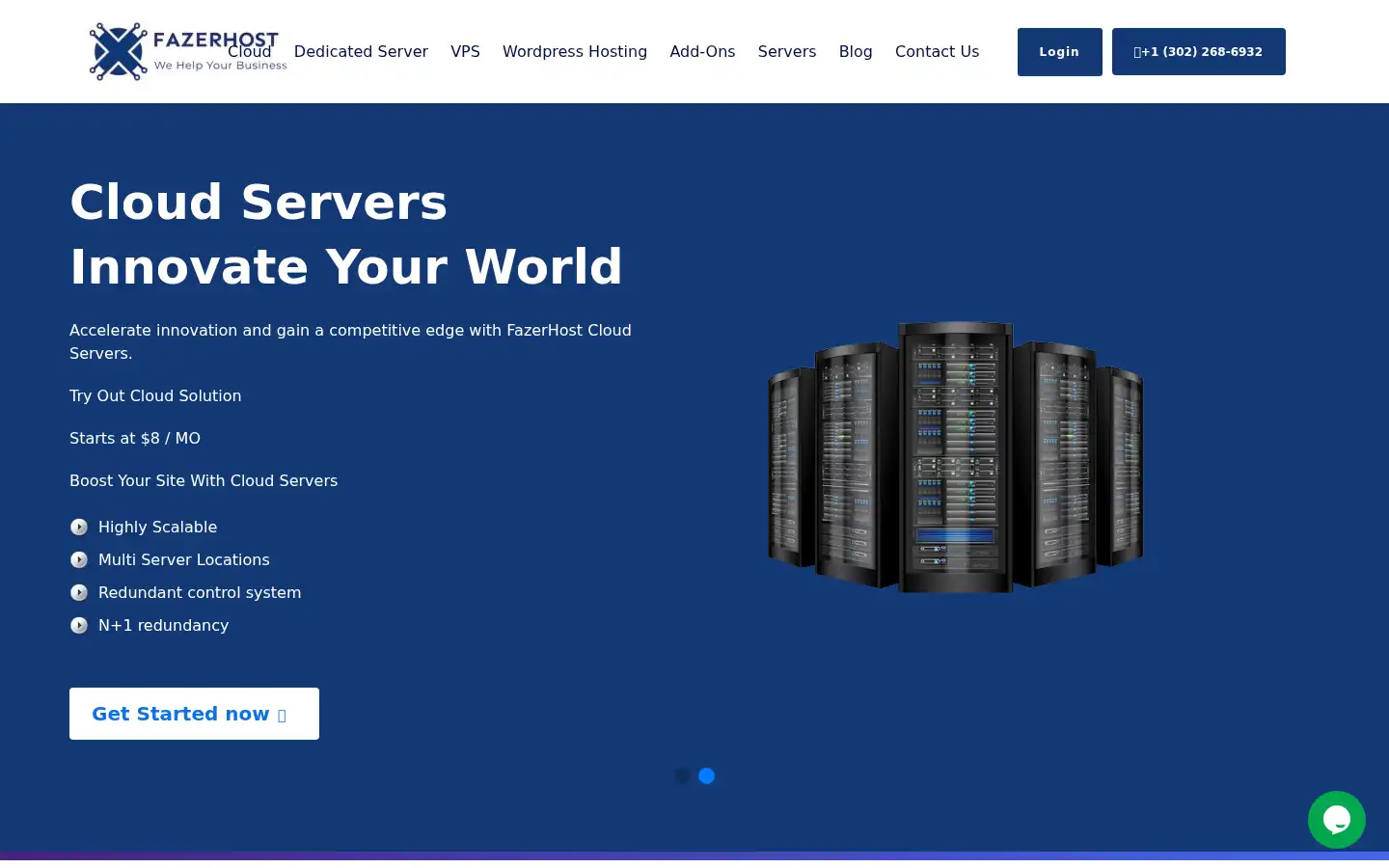
Task: Click Boost Your Site With Cloud Servers
Action: click(x=204, y=480)
